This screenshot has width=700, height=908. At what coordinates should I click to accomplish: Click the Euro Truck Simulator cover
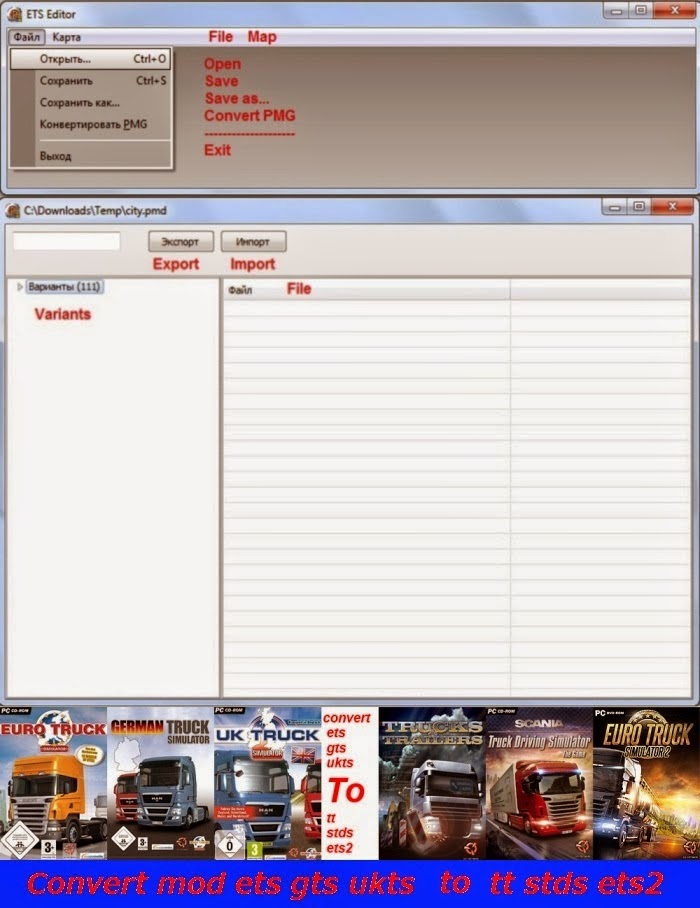(x=53, y=783)
